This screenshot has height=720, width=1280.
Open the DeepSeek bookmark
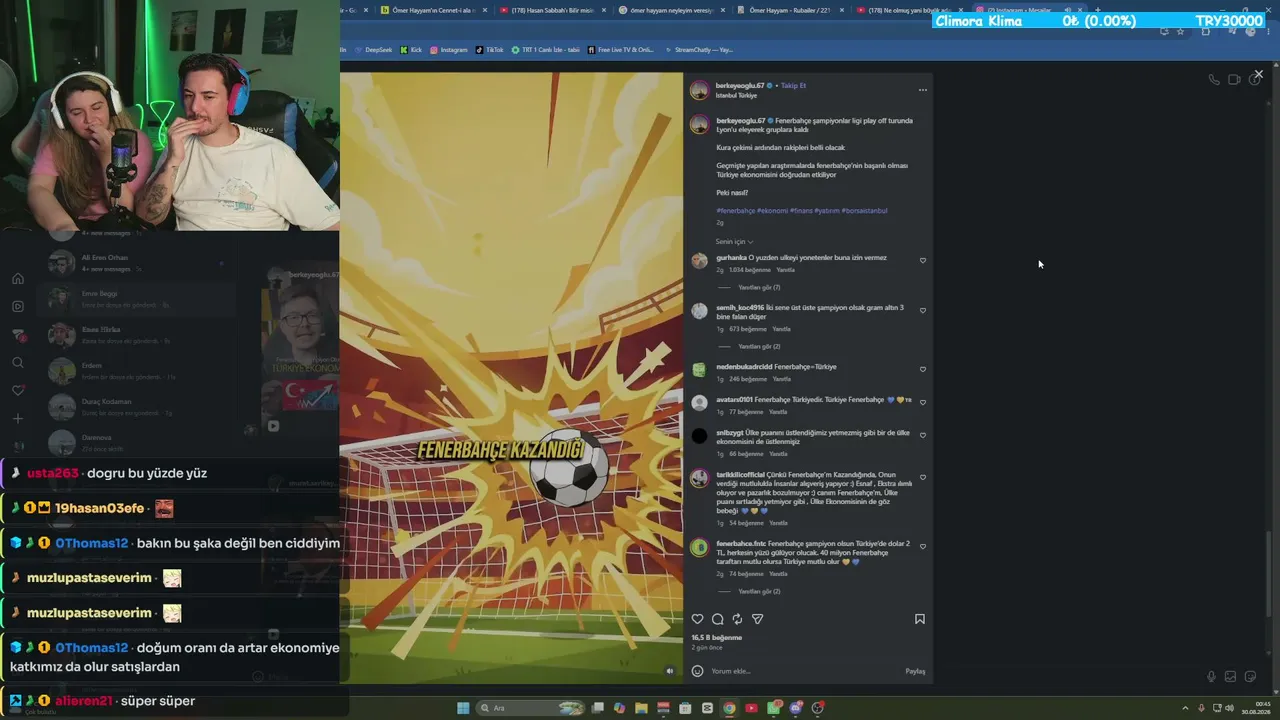[x=374, y=50]
